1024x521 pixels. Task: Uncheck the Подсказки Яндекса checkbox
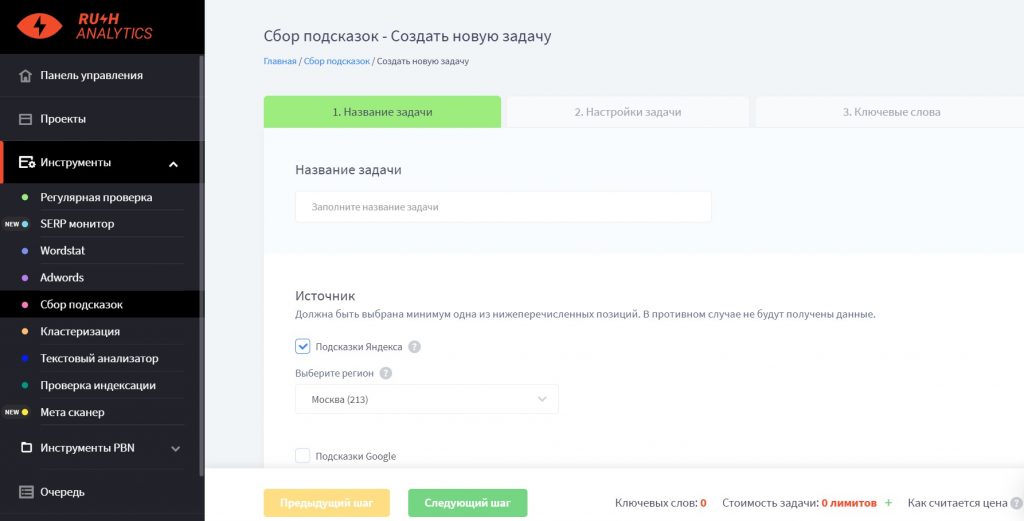tap(302, 347)
